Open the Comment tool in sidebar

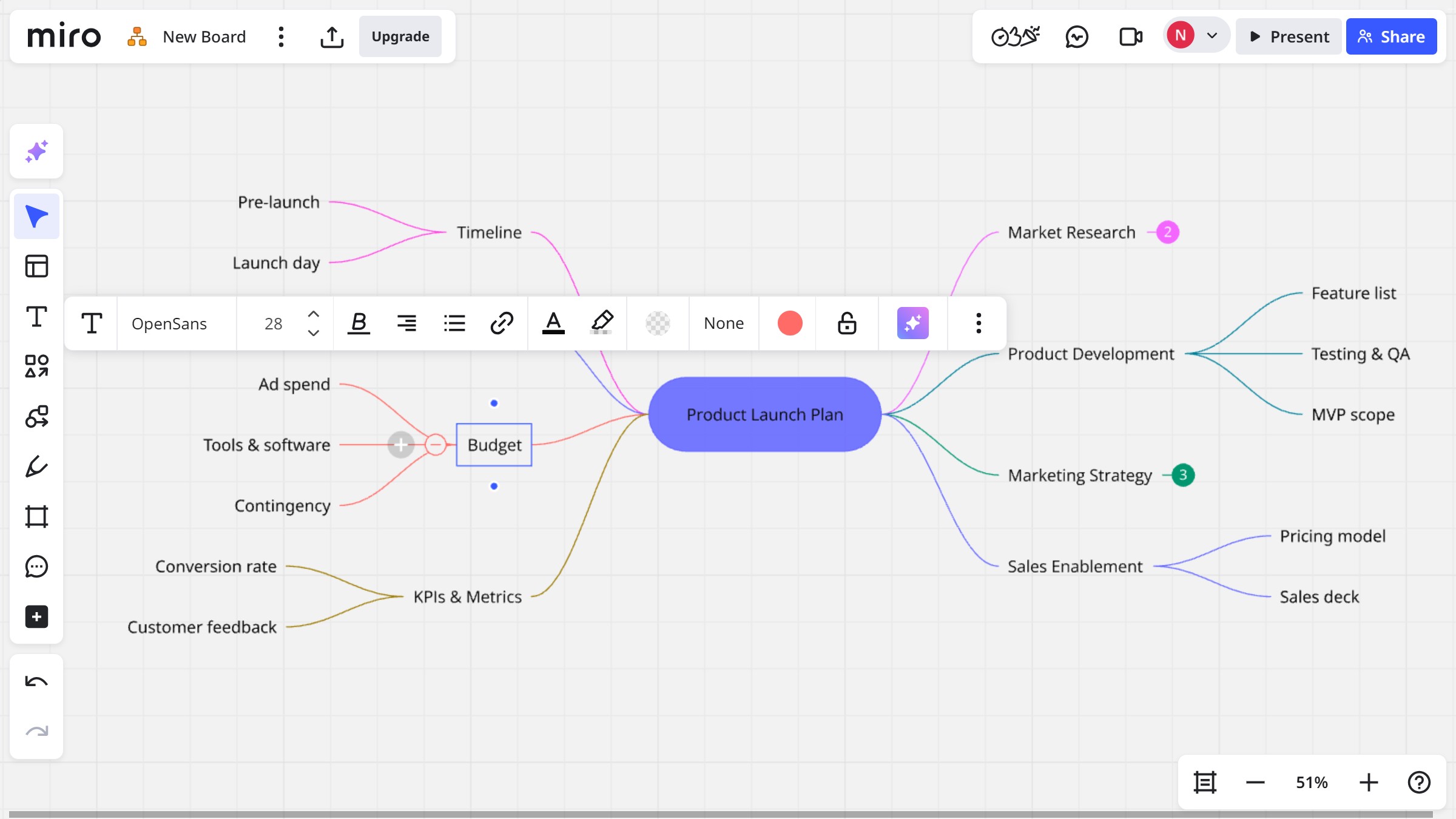click(x=36, y=567)
